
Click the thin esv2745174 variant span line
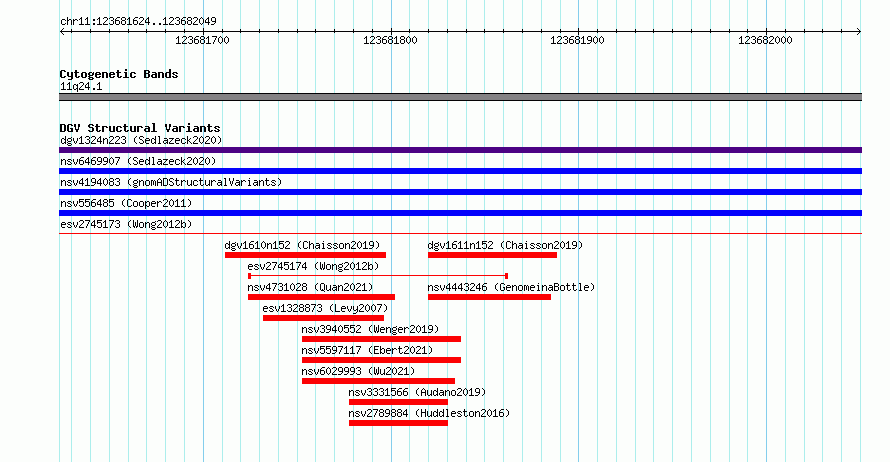coord(378,276)
